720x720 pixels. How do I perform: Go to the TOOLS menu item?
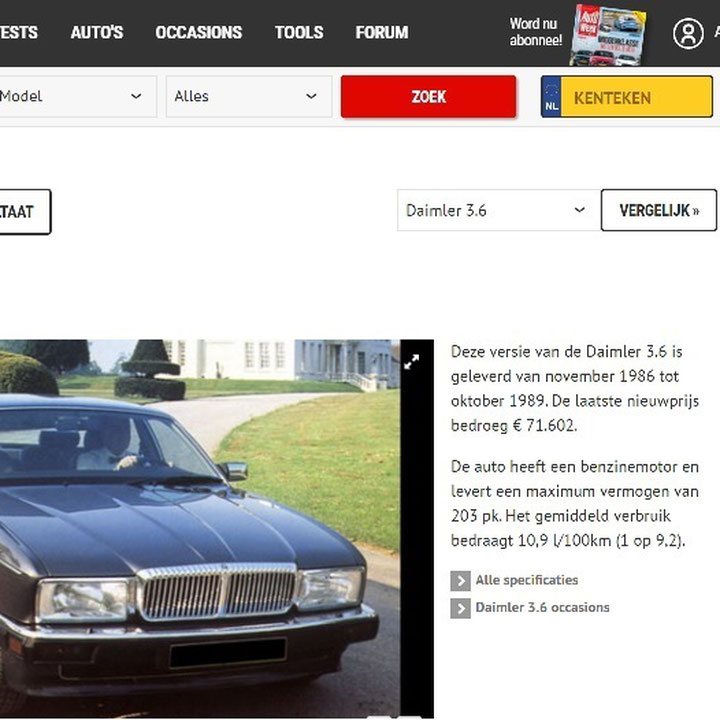click(x=299, y=33)
